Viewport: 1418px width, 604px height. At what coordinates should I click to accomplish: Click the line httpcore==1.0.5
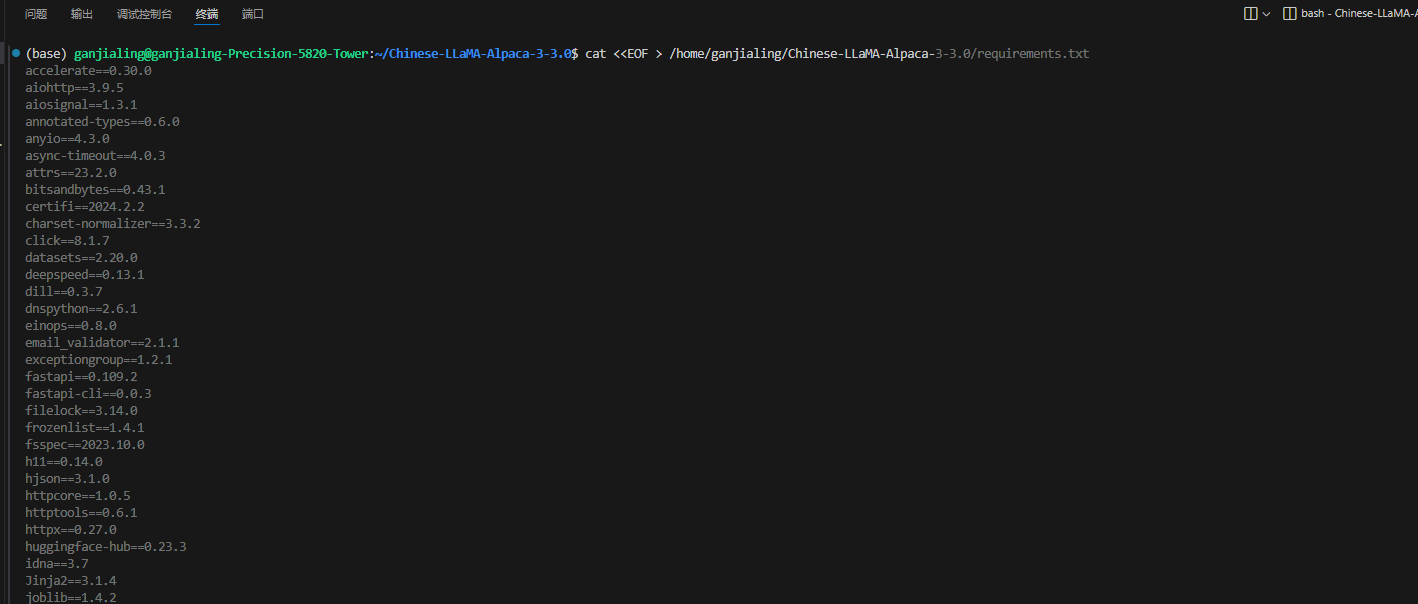(78, 496)
